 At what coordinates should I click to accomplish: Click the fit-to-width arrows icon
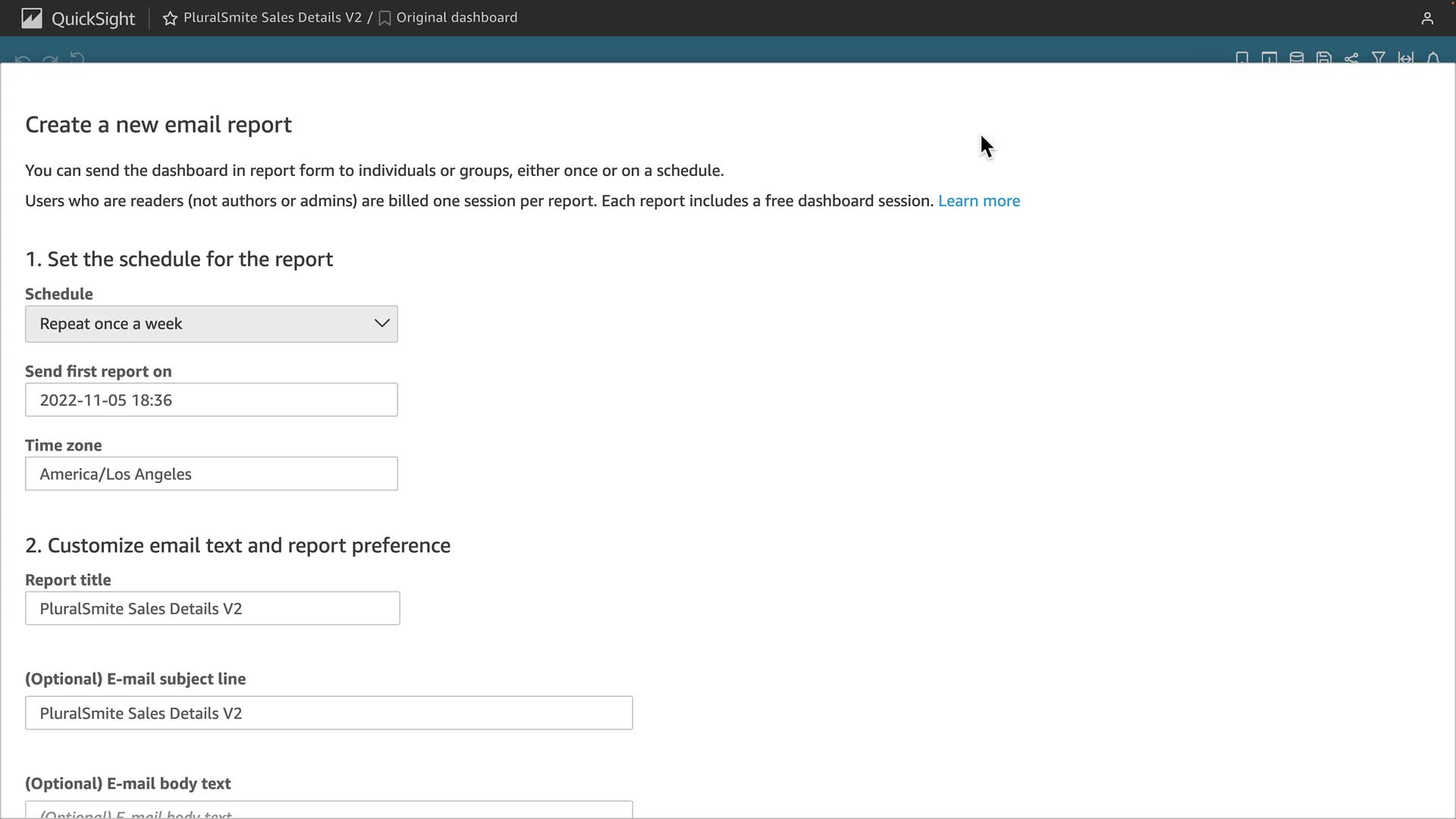point(1406,58)
